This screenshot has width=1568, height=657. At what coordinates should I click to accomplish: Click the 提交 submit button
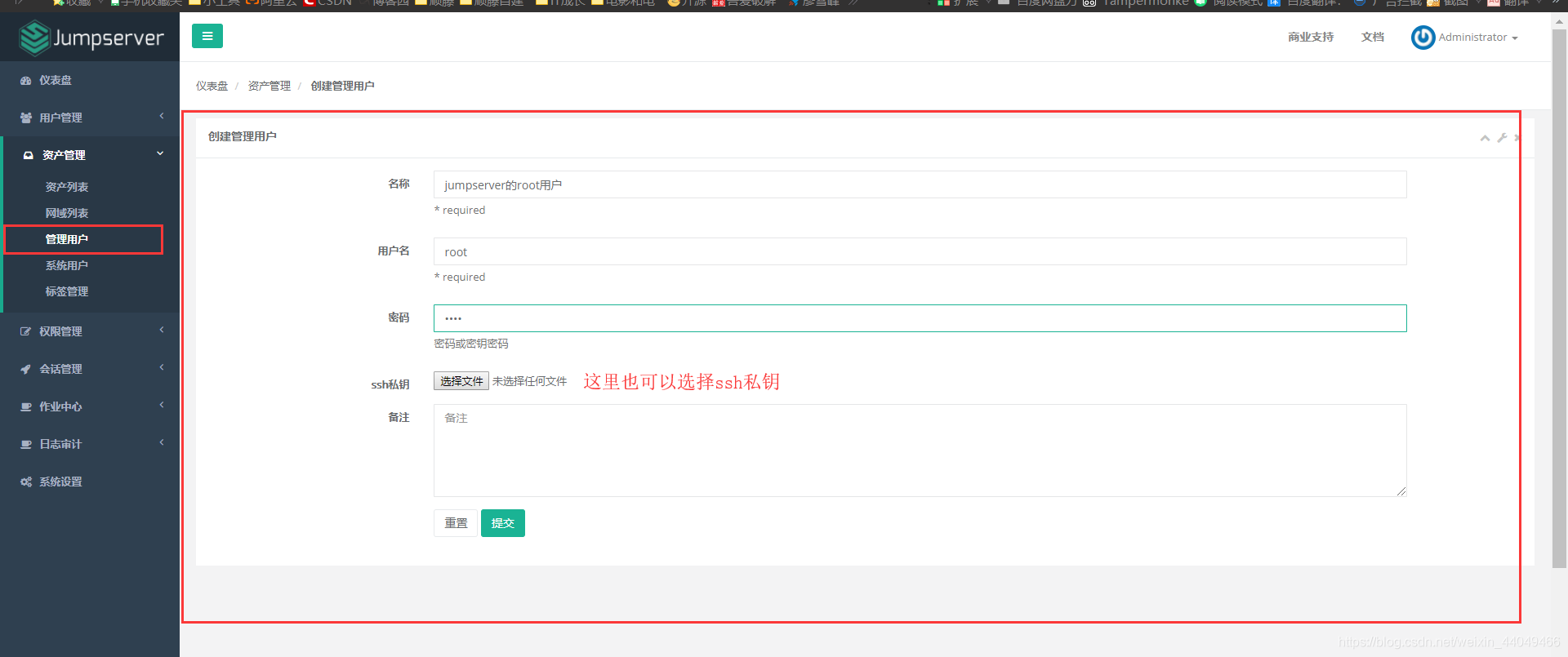(x=503, y=523)
